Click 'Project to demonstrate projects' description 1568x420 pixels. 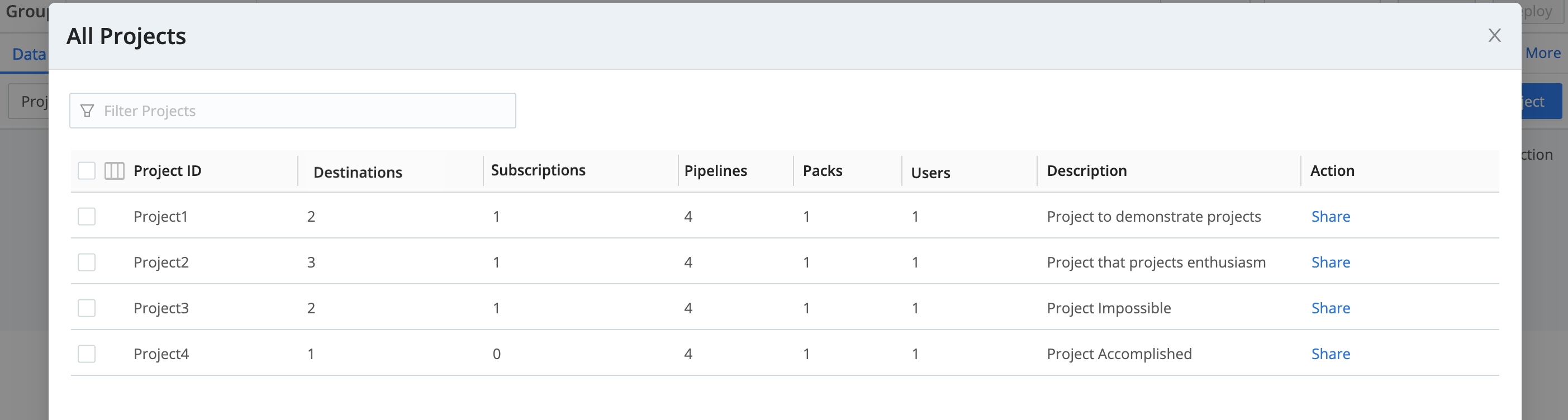tap(1153, 217)
